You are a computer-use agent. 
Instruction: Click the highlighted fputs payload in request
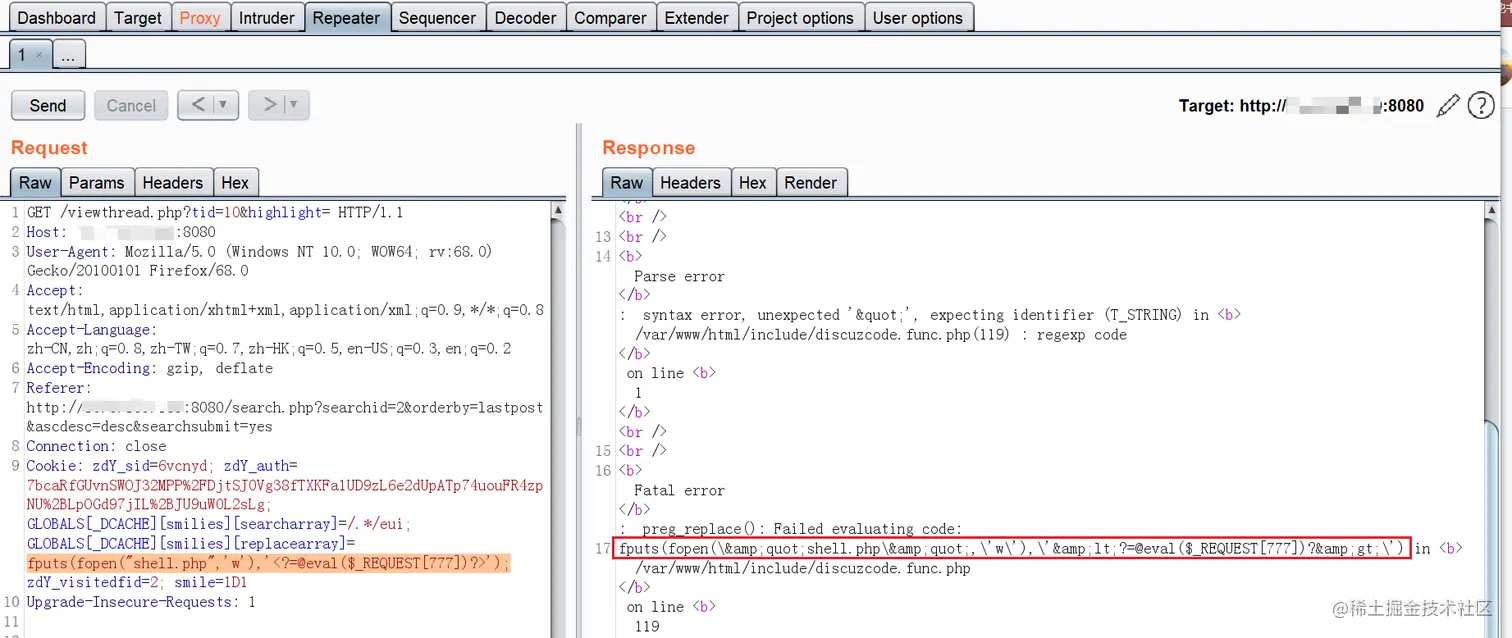click(x=268, y=562)
